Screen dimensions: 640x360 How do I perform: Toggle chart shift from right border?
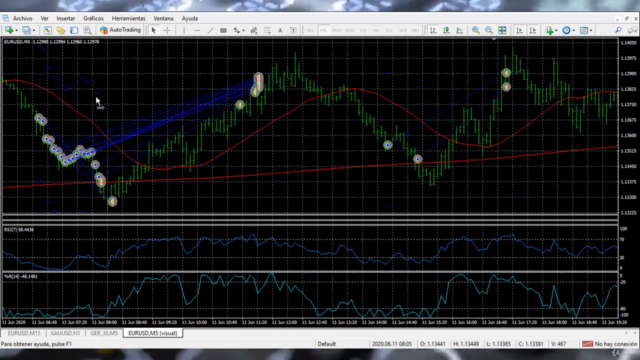click(x=532, y=30)
